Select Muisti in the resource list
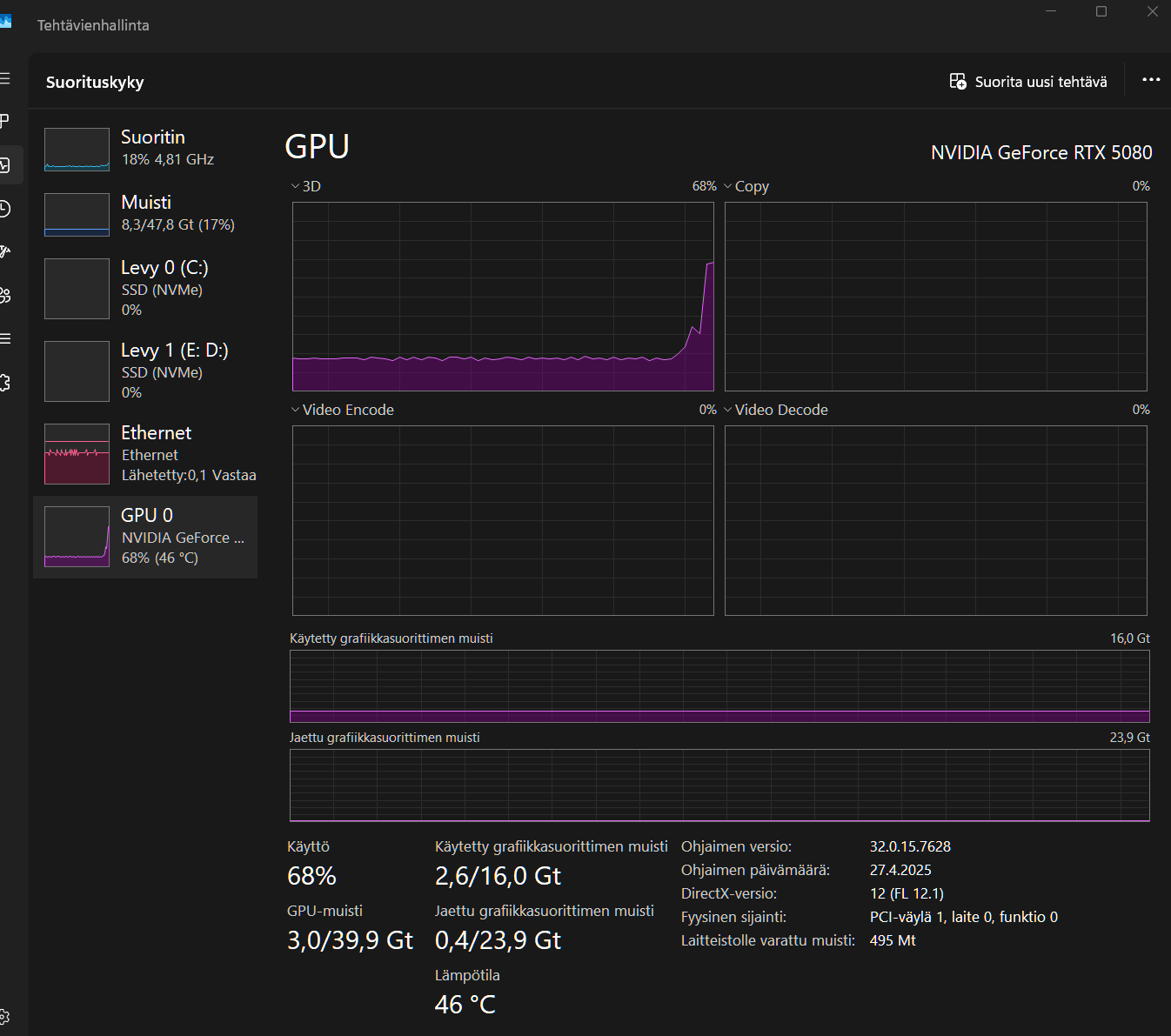 pyautogui.click(x=145, y=214)
